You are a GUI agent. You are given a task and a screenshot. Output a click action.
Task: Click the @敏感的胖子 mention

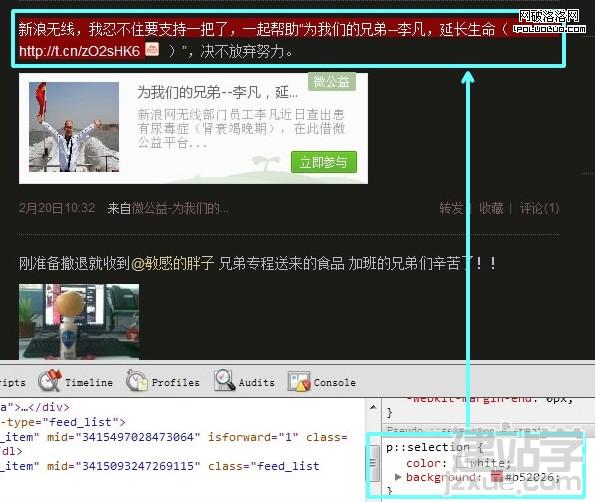coord(172,263)
